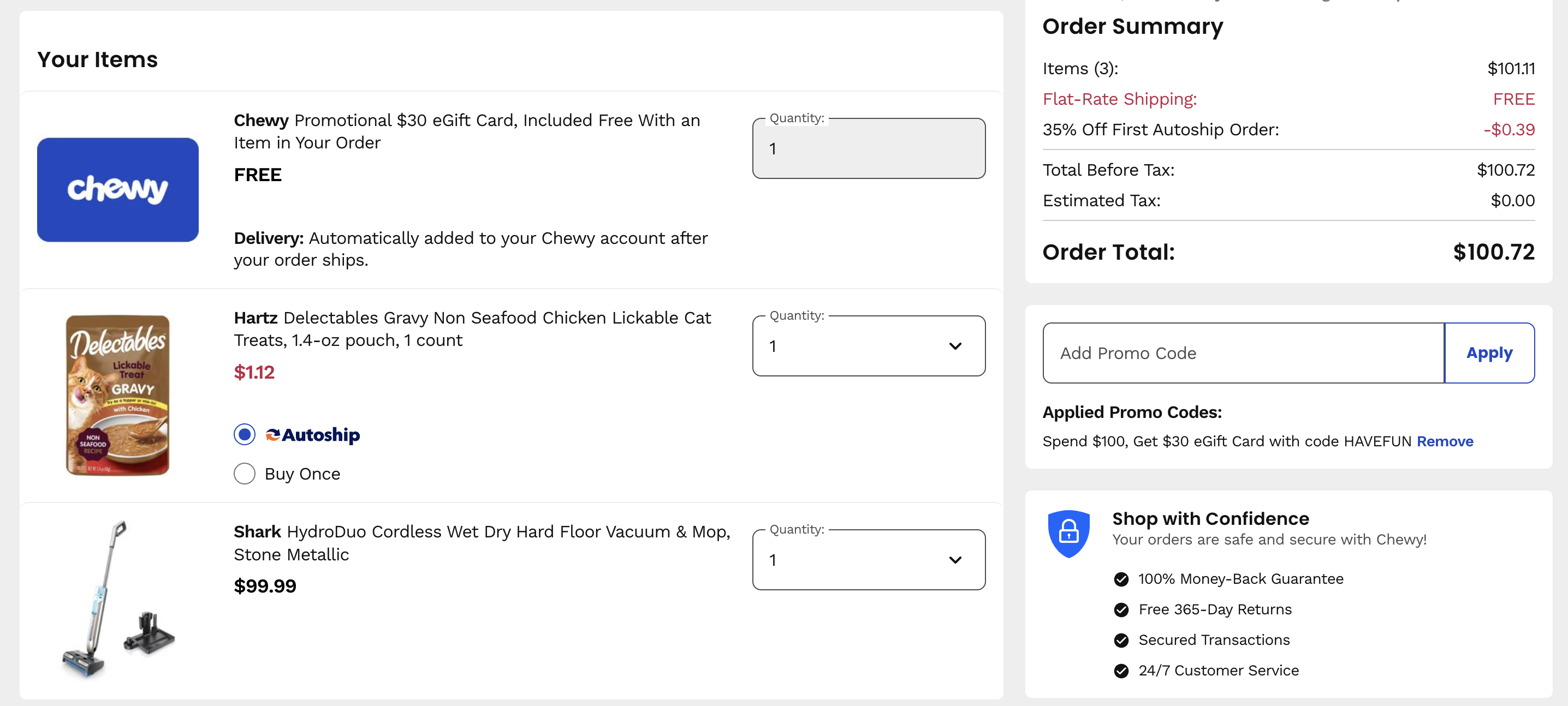
Task: Open the Shark vacuum quantity selector
Action: tap(869, 559)
